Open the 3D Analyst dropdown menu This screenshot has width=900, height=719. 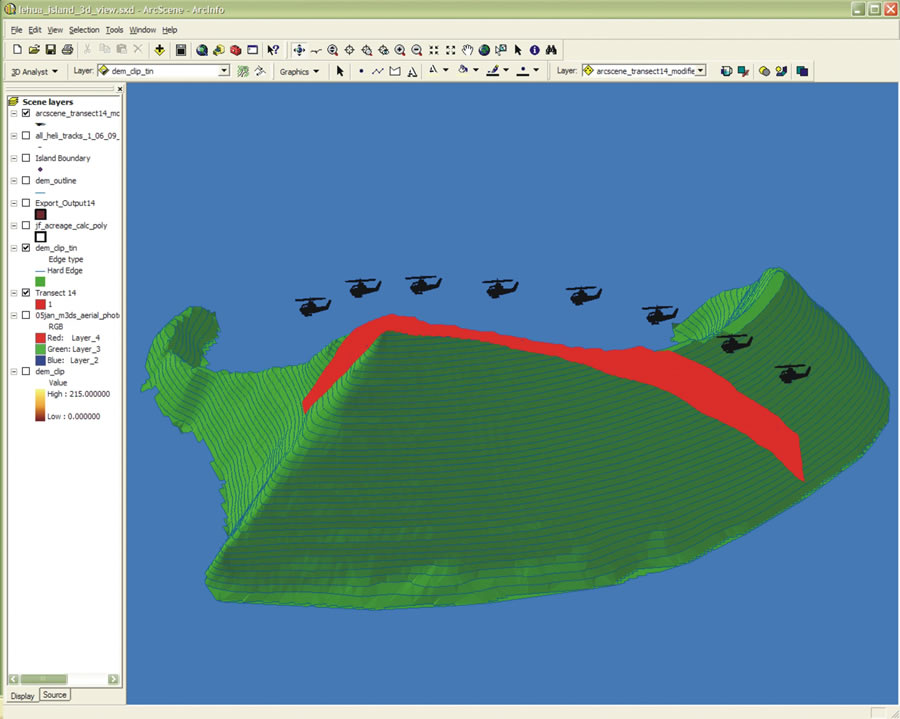pos(34,72)
